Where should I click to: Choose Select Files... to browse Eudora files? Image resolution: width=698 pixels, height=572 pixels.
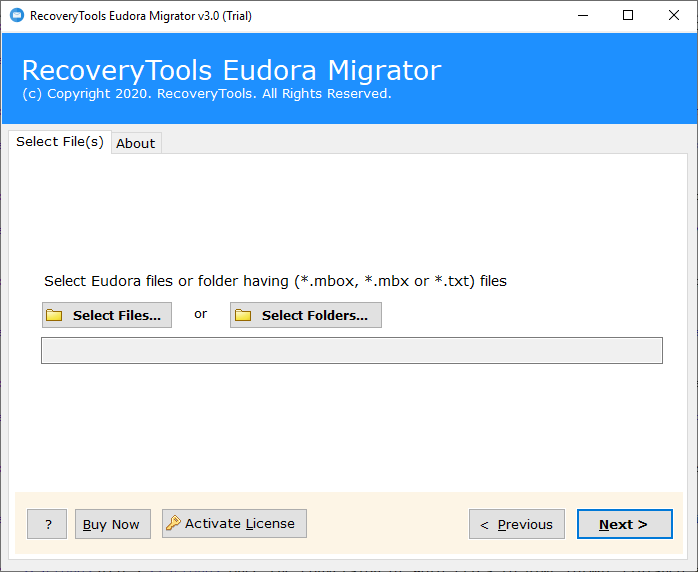pyautogui.click(x=107, y=315)
